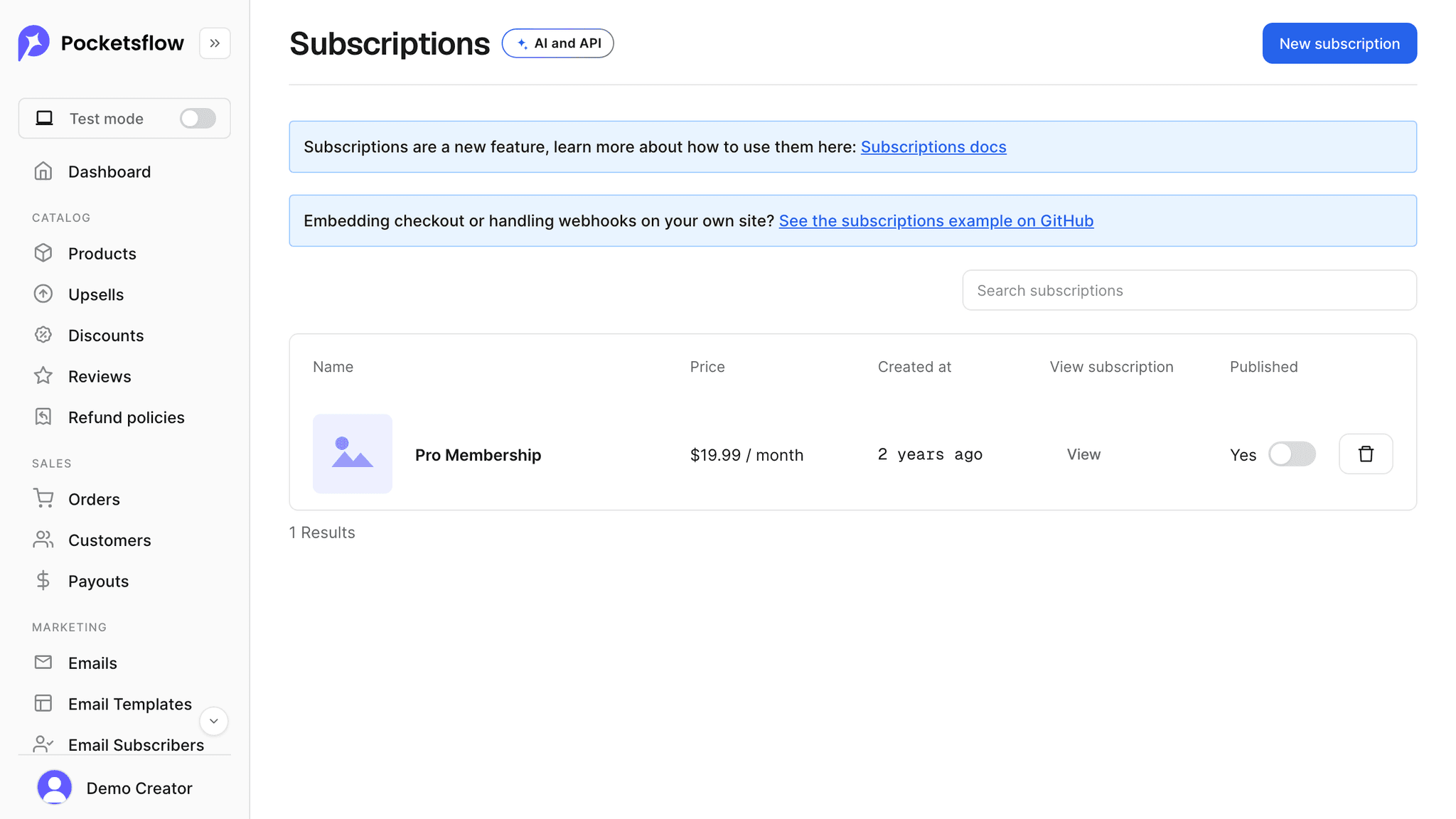This screenshot has width=1456, height=819.
Task: Open Emails under Marketing
Action: pyautogui.click(x=92, y=663)
